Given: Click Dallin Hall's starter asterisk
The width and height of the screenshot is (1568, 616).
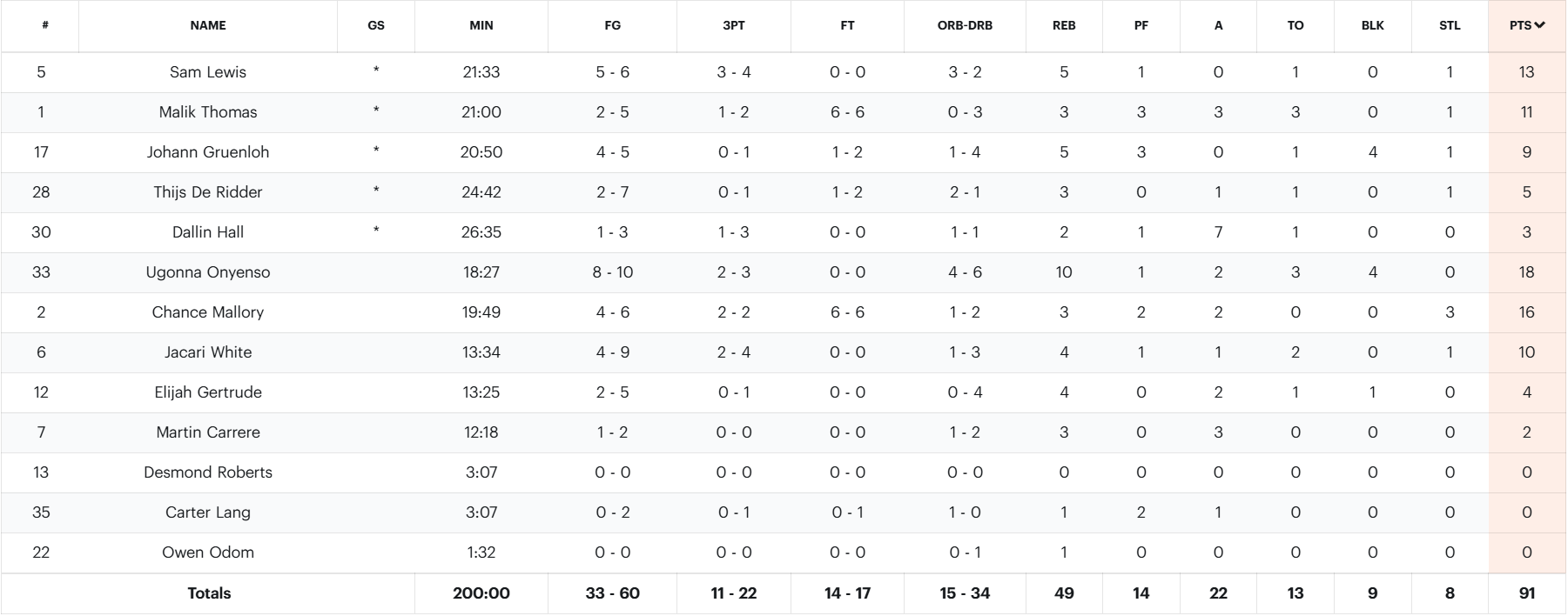Looking at the screenshot, I should click(x=376, y=231).
